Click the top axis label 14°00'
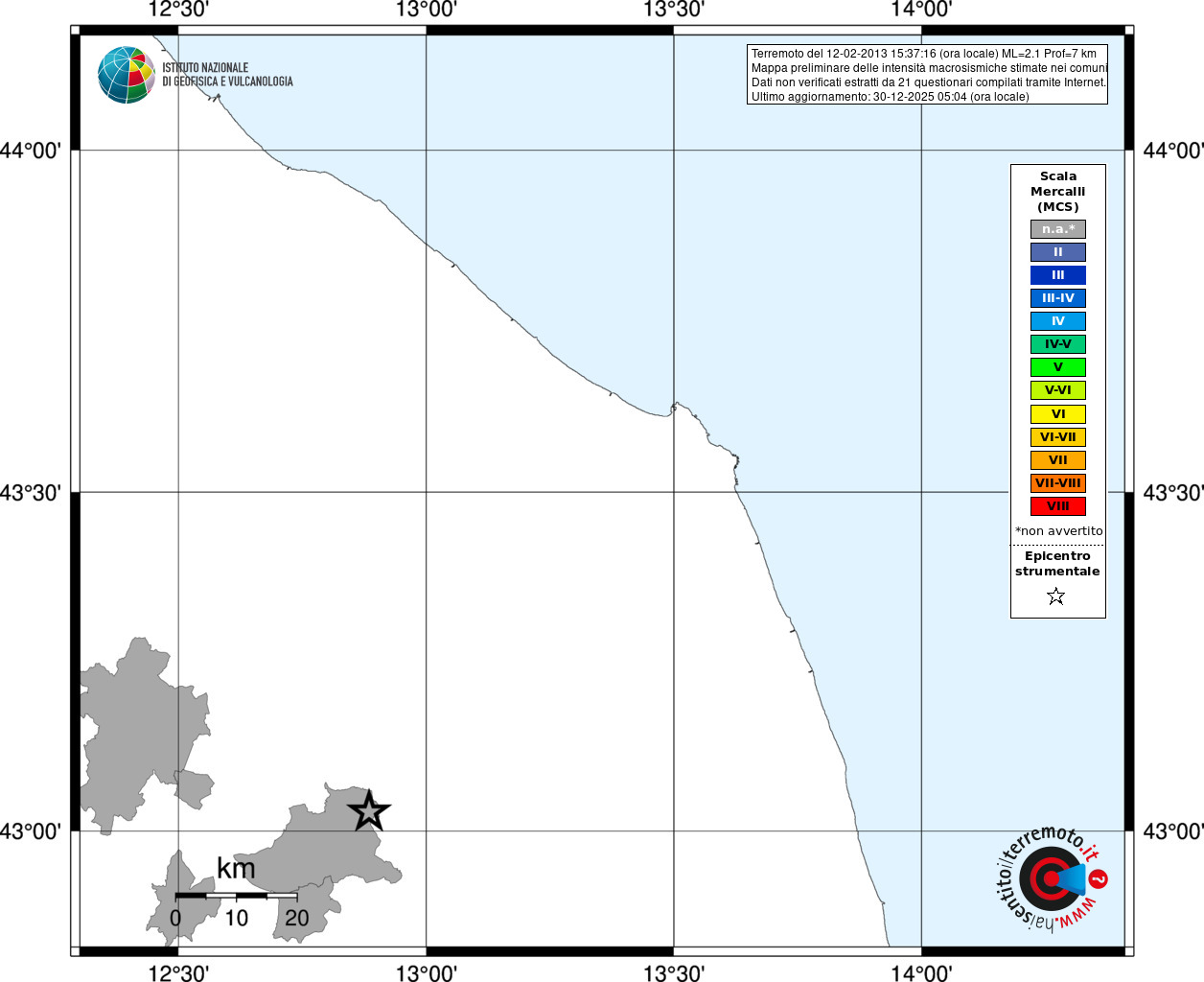 [x=921, y=11]
